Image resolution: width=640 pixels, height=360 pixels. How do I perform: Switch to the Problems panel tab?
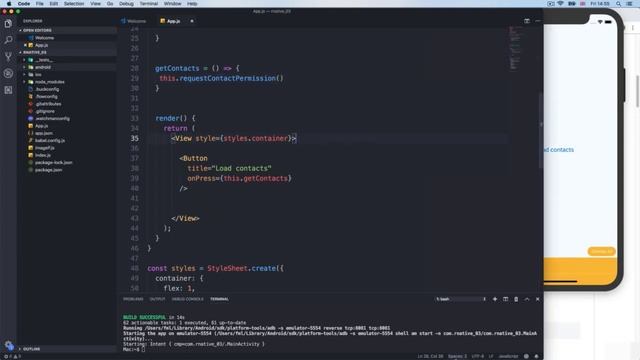pyautogui.click(x=133, y=299)
